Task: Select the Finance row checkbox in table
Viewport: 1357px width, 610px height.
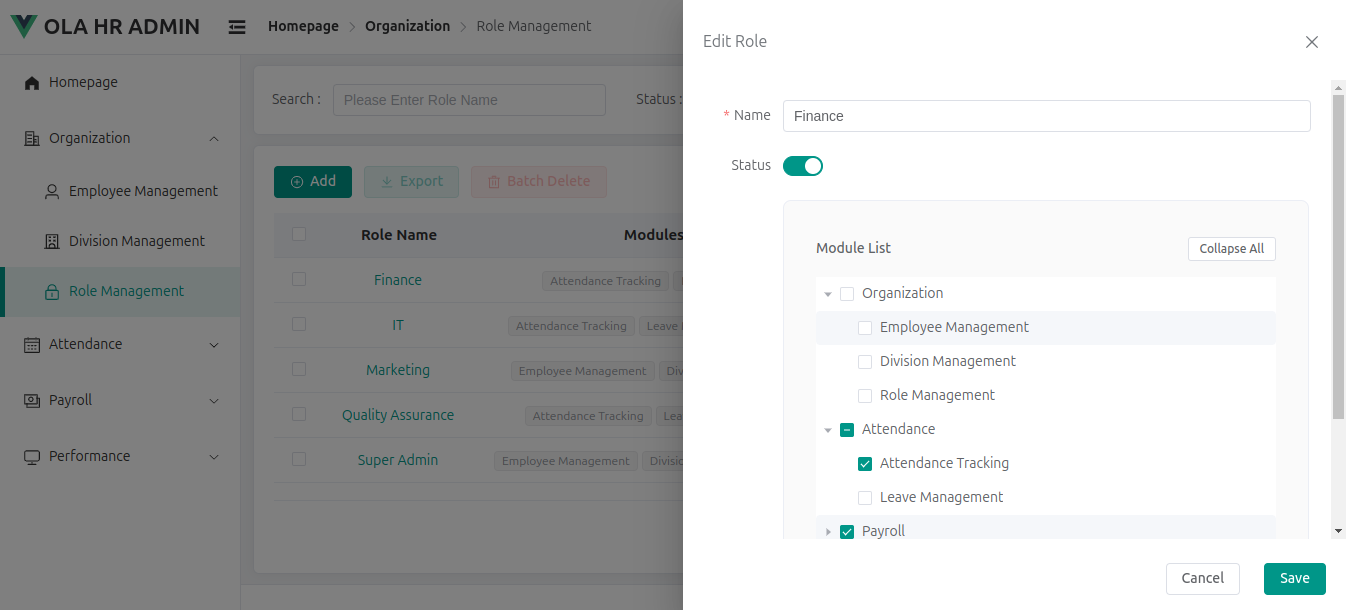Action: (299, 279)
